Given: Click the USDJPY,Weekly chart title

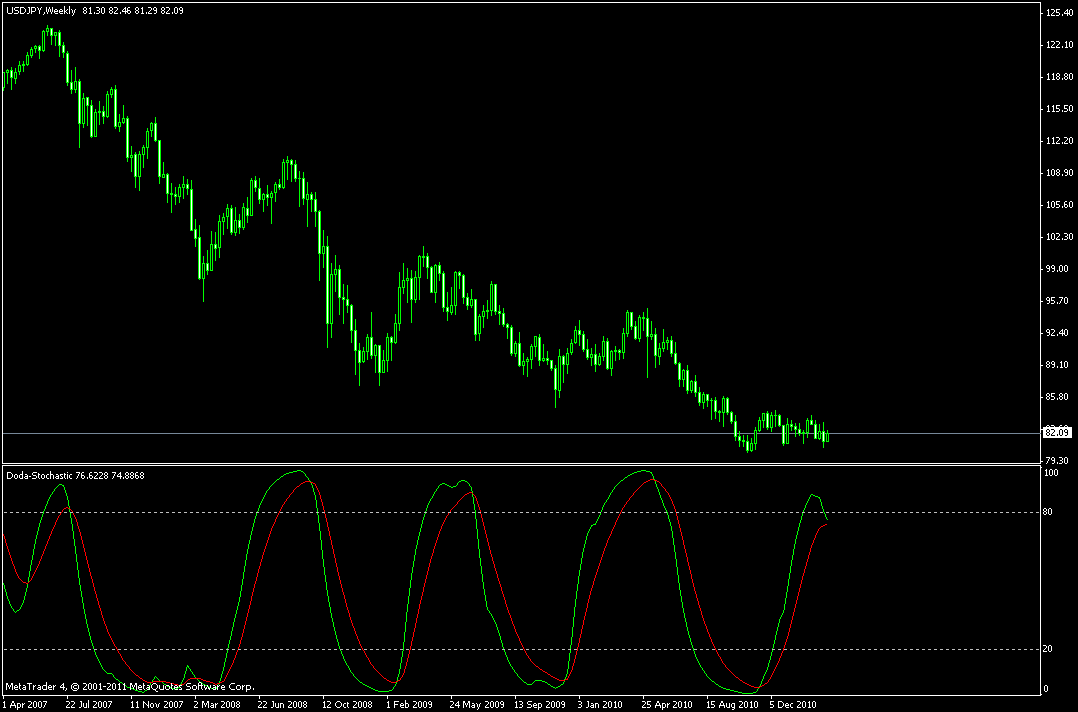Looking at the screenshot, I should click(x=40, y=11).
